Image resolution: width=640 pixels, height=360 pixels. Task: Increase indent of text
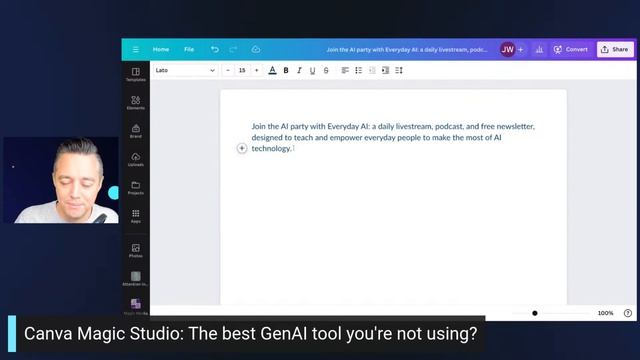(385, 70)
